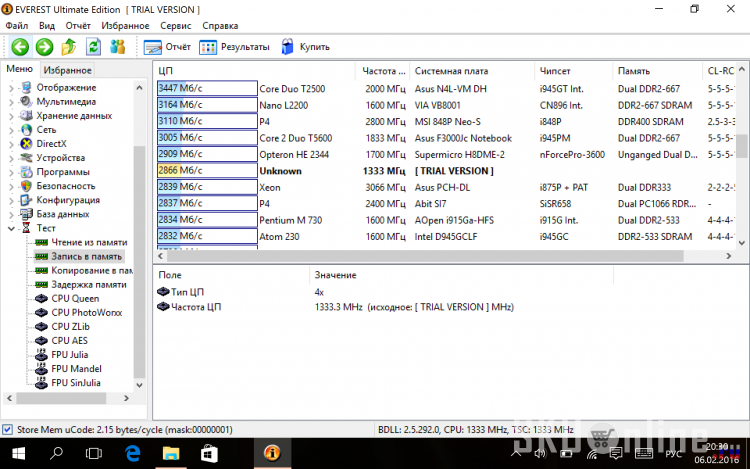The width and height of the screenshot is (750, 469).
Task: Select the Безопасность shield icon
Action: click(26, 186)
